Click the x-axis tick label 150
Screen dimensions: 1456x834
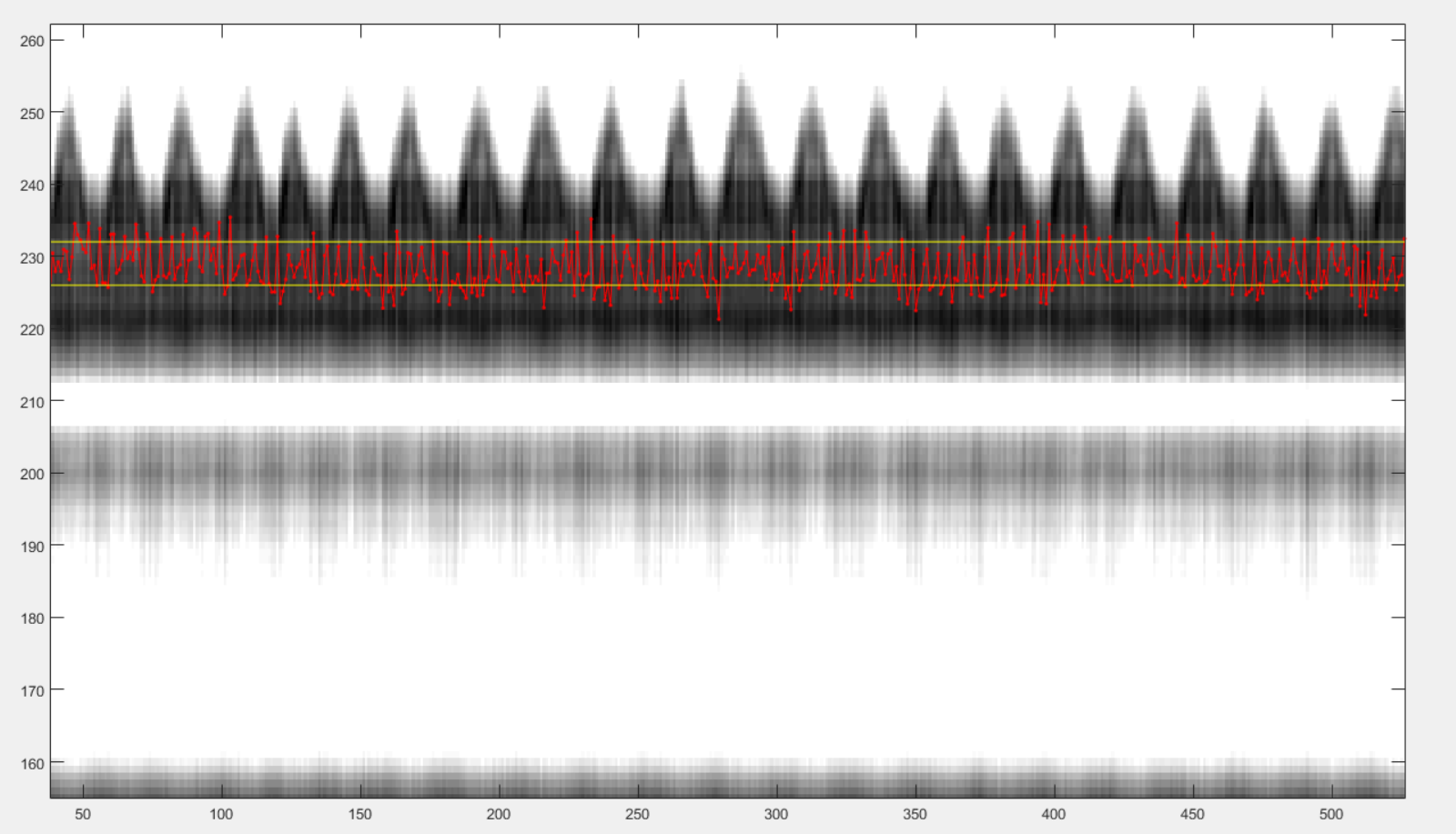pos(359,814)
